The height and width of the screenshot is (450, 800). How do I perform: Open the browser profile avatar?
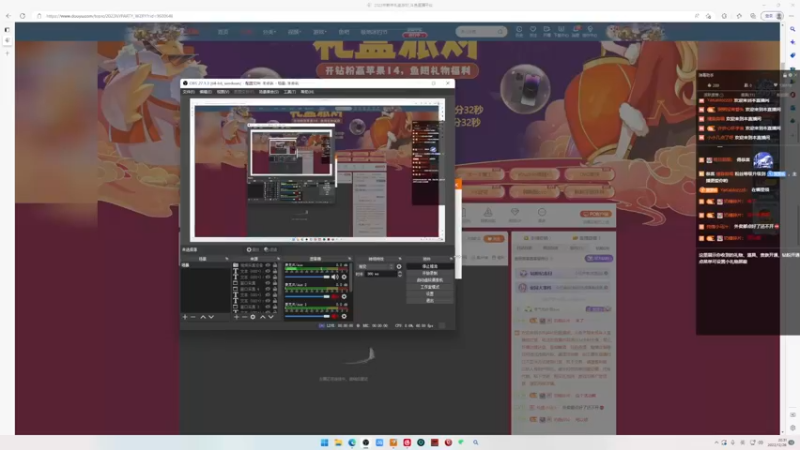779,16
